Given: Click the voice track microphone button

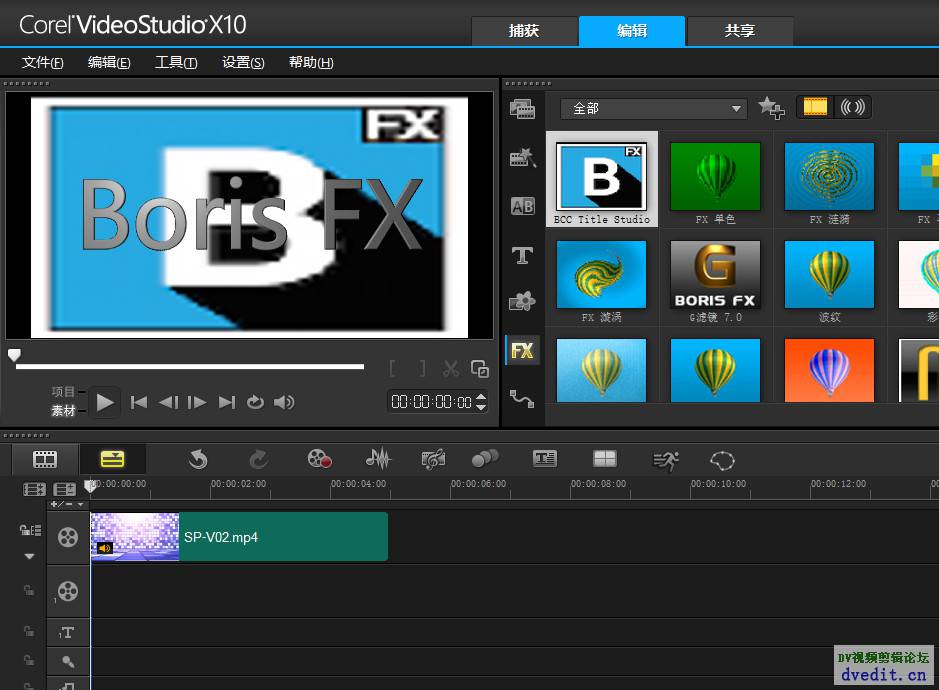Looking at the screenshot, I should pos(68,661).
